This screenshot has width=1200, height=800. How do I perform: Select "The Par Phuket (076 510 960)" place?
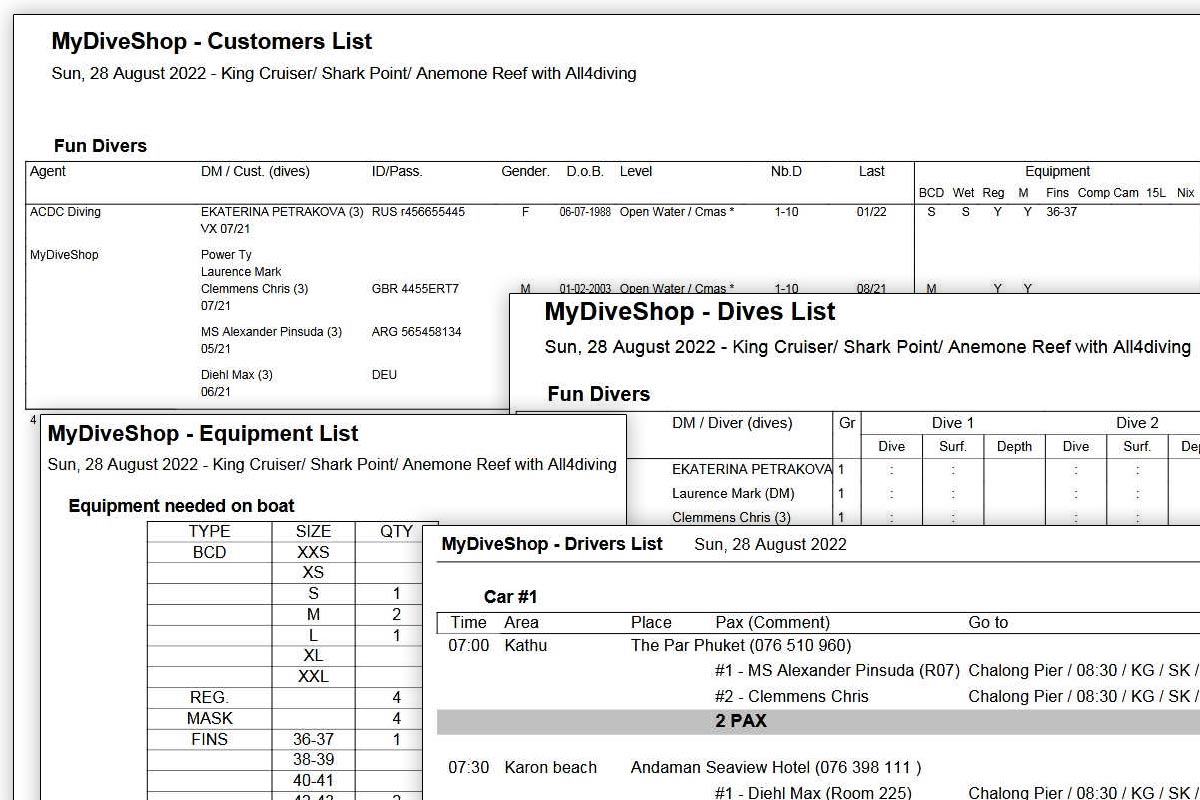click(x=741, y=646)
